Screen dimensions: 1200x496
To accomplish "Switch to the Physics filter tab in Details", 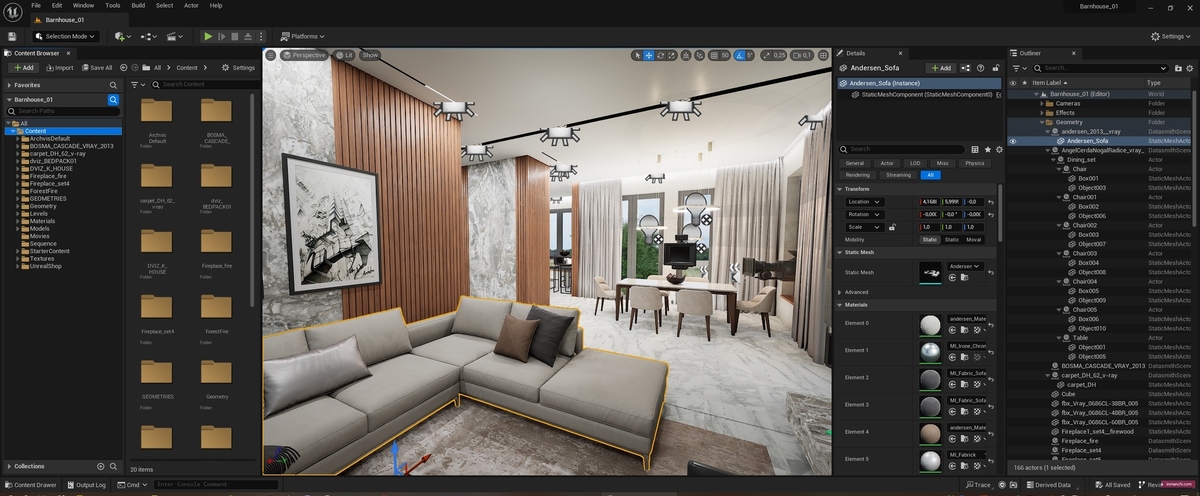I will (973, 162).
